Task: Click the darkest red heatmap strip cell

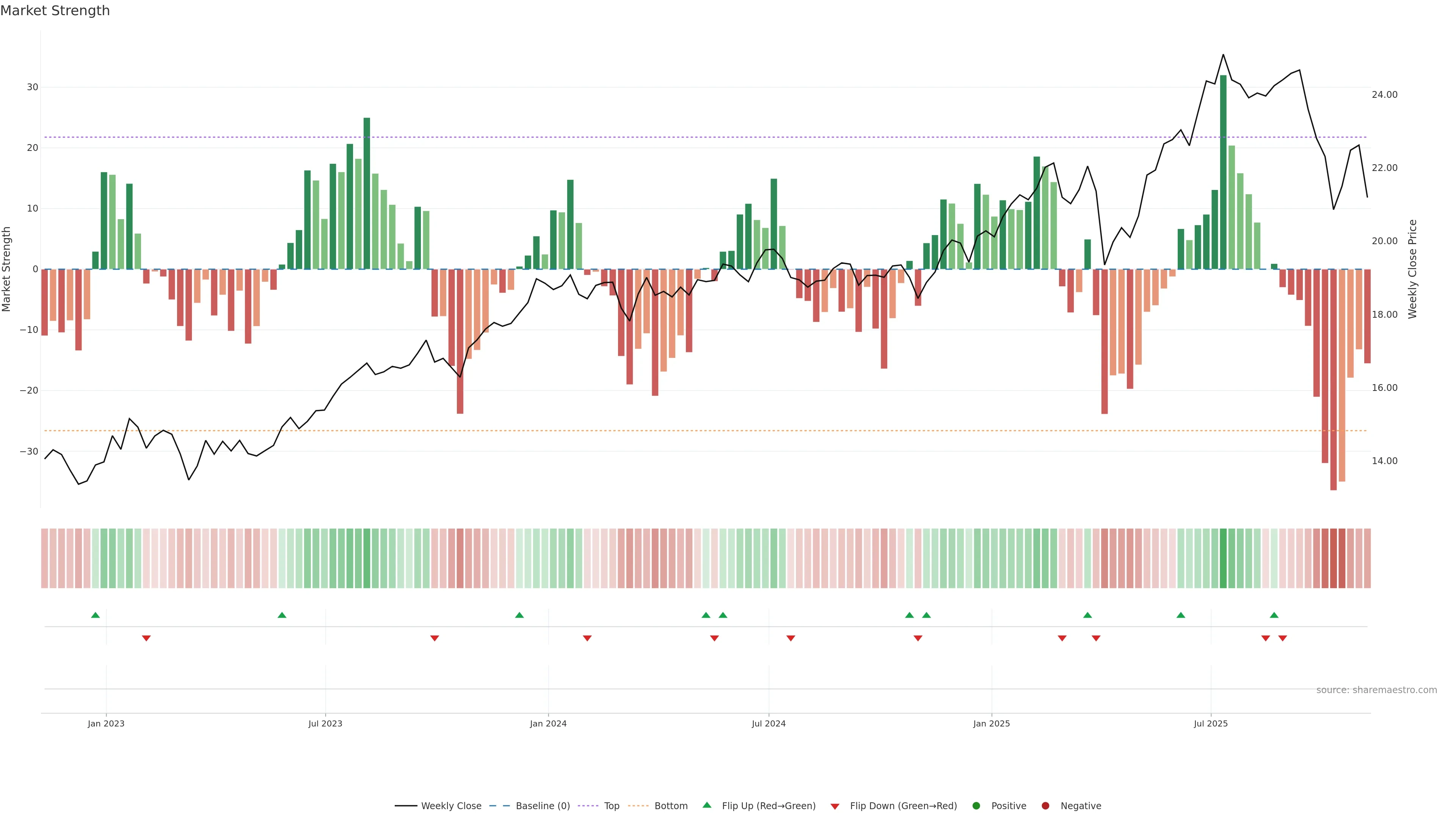Action: pyautogui.click(x=1334, y=559)
